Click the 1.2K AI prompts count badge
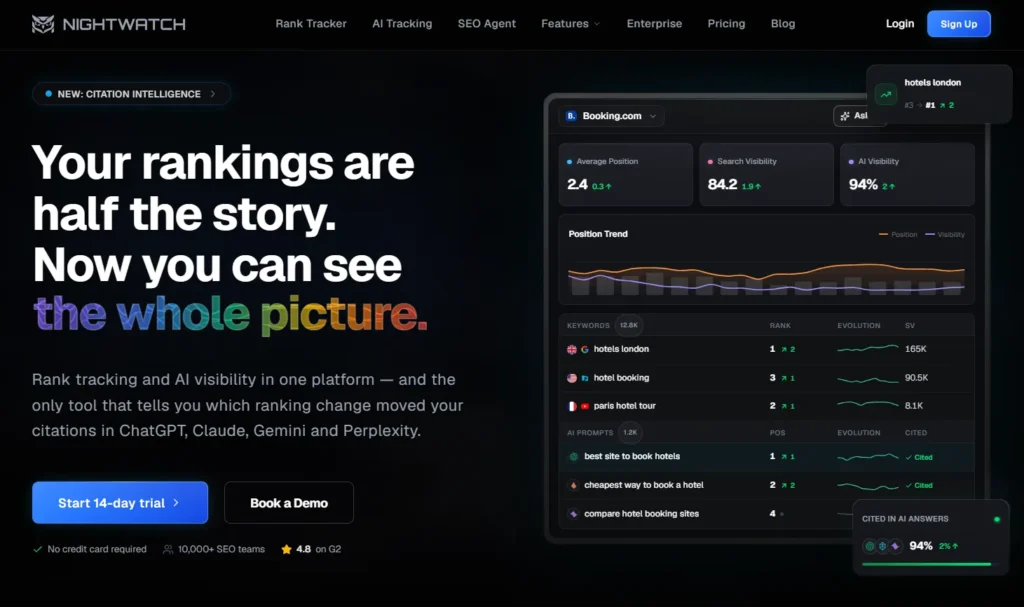The image size is (1024, 607). pos(630,432)
